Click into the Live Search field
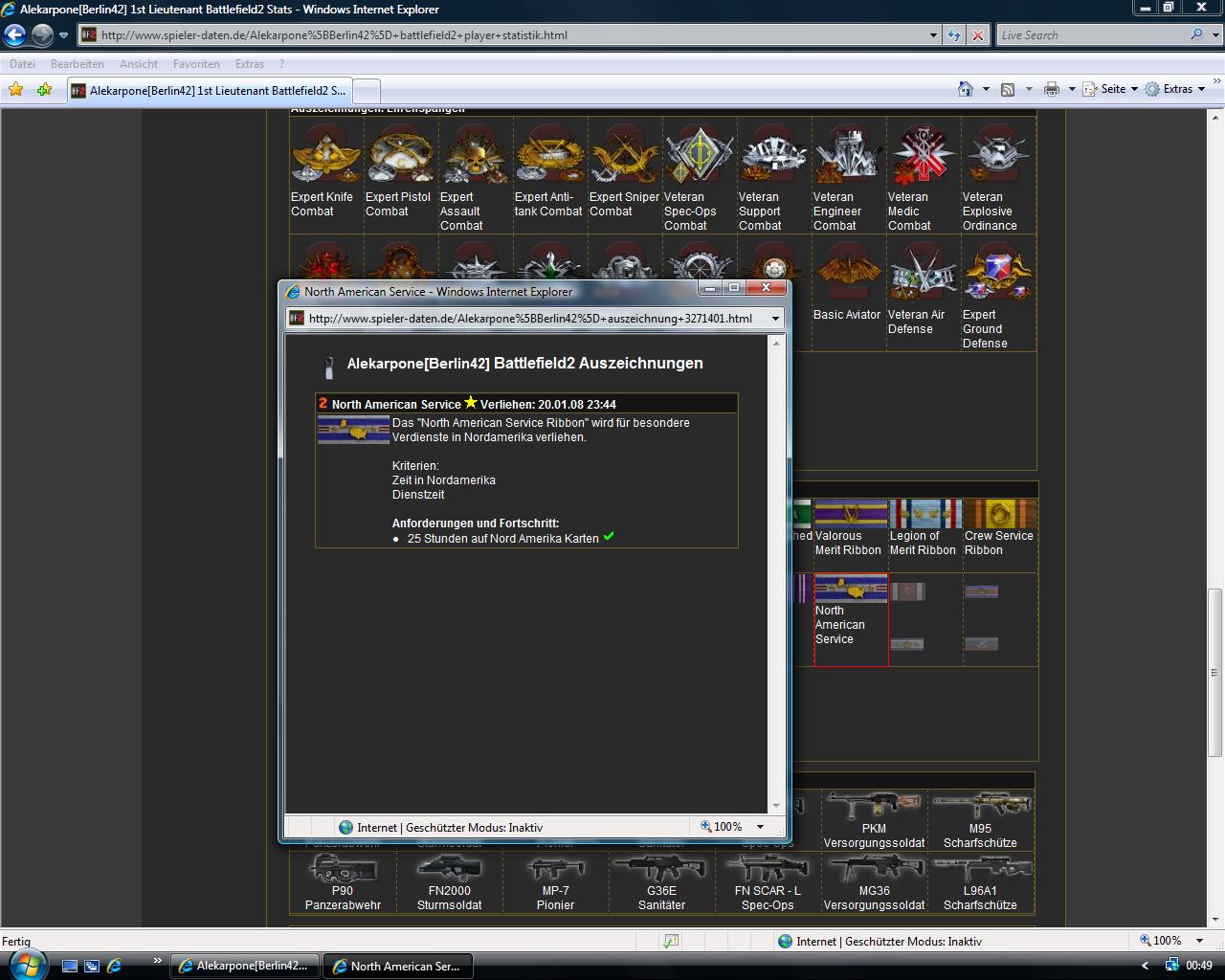Image resolution: width=1225 pixels, height=980 pixels. click(1091, 35)
